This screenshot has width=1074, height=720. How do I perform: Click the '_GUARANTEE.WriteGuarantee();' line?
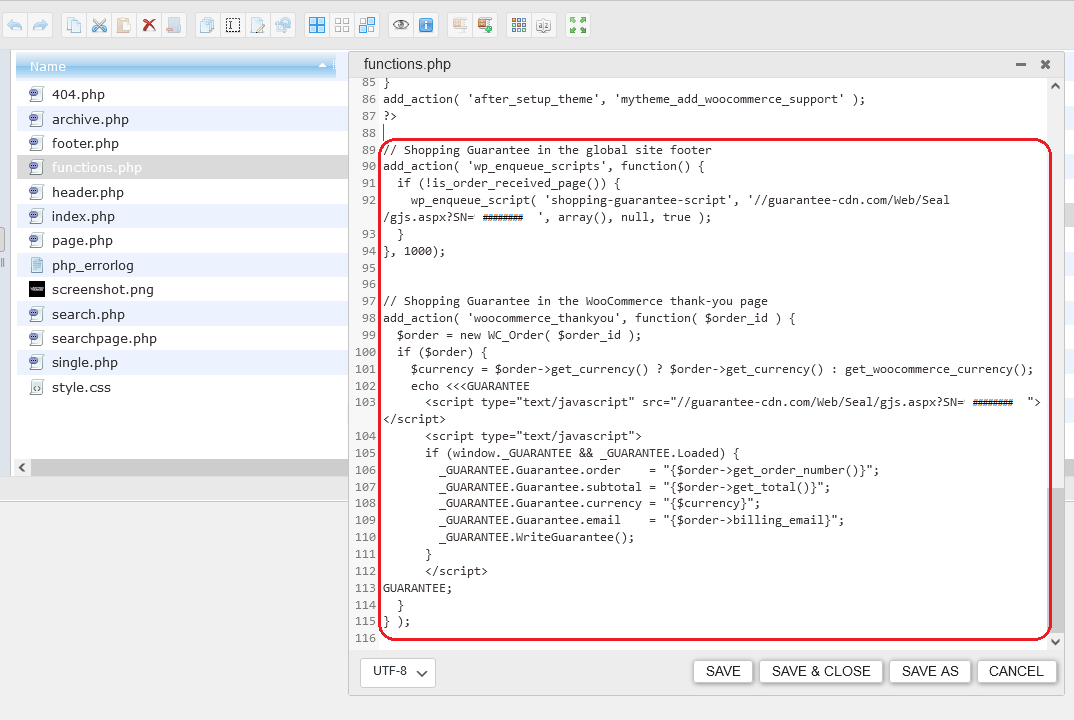point(536,537)
